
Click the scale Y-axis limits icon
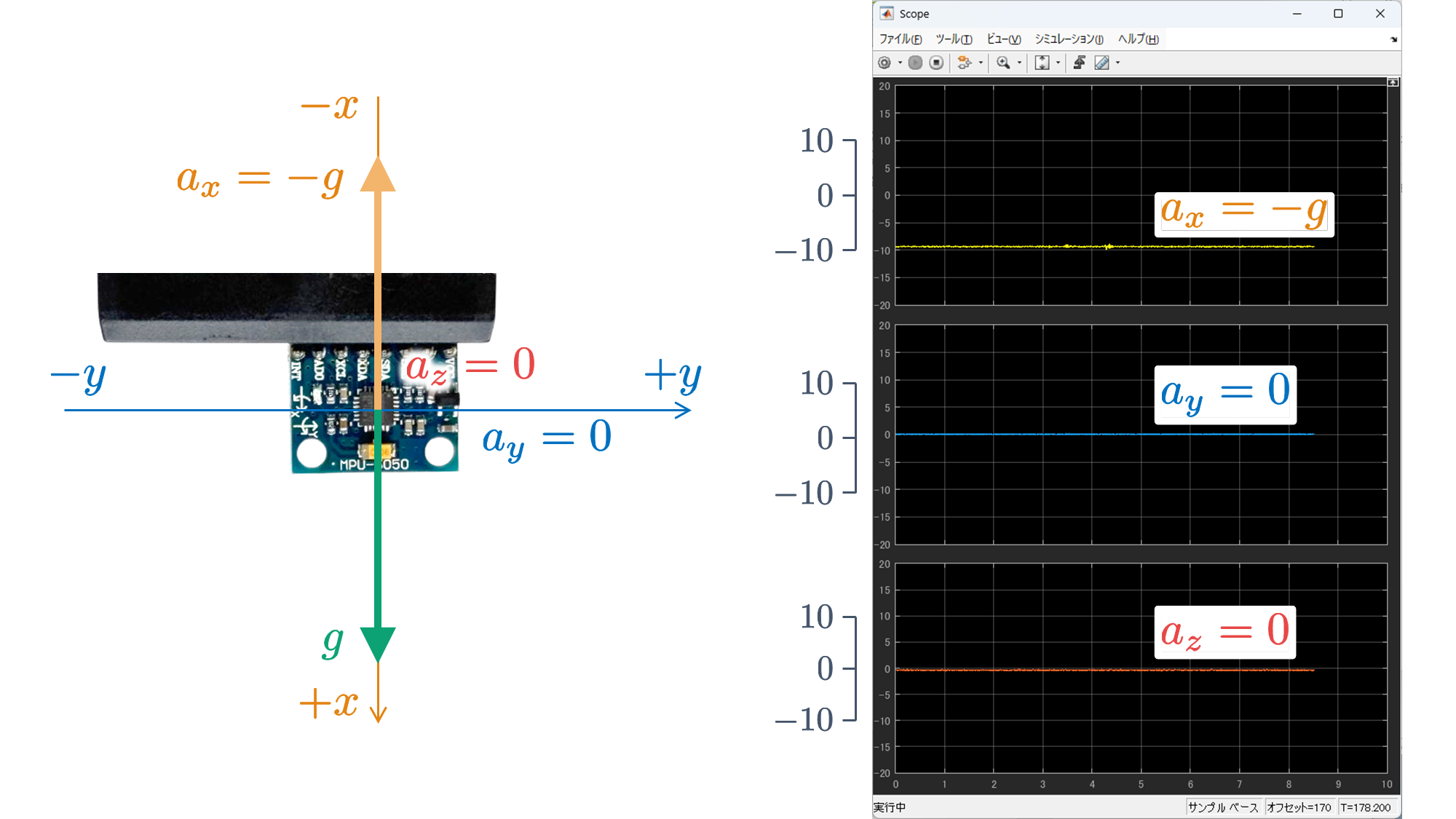[1042, 63]
